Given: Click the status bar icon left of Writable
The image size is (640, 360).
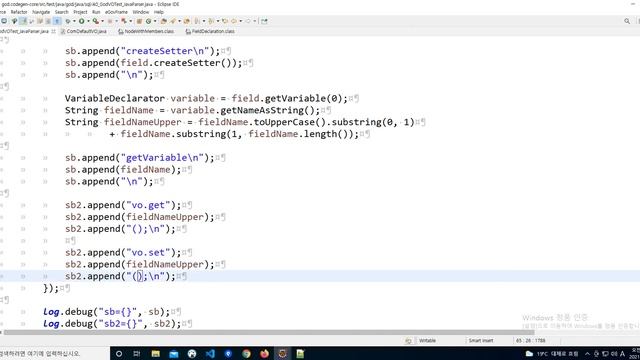Looking at the screenshot, I should (408, 340).
